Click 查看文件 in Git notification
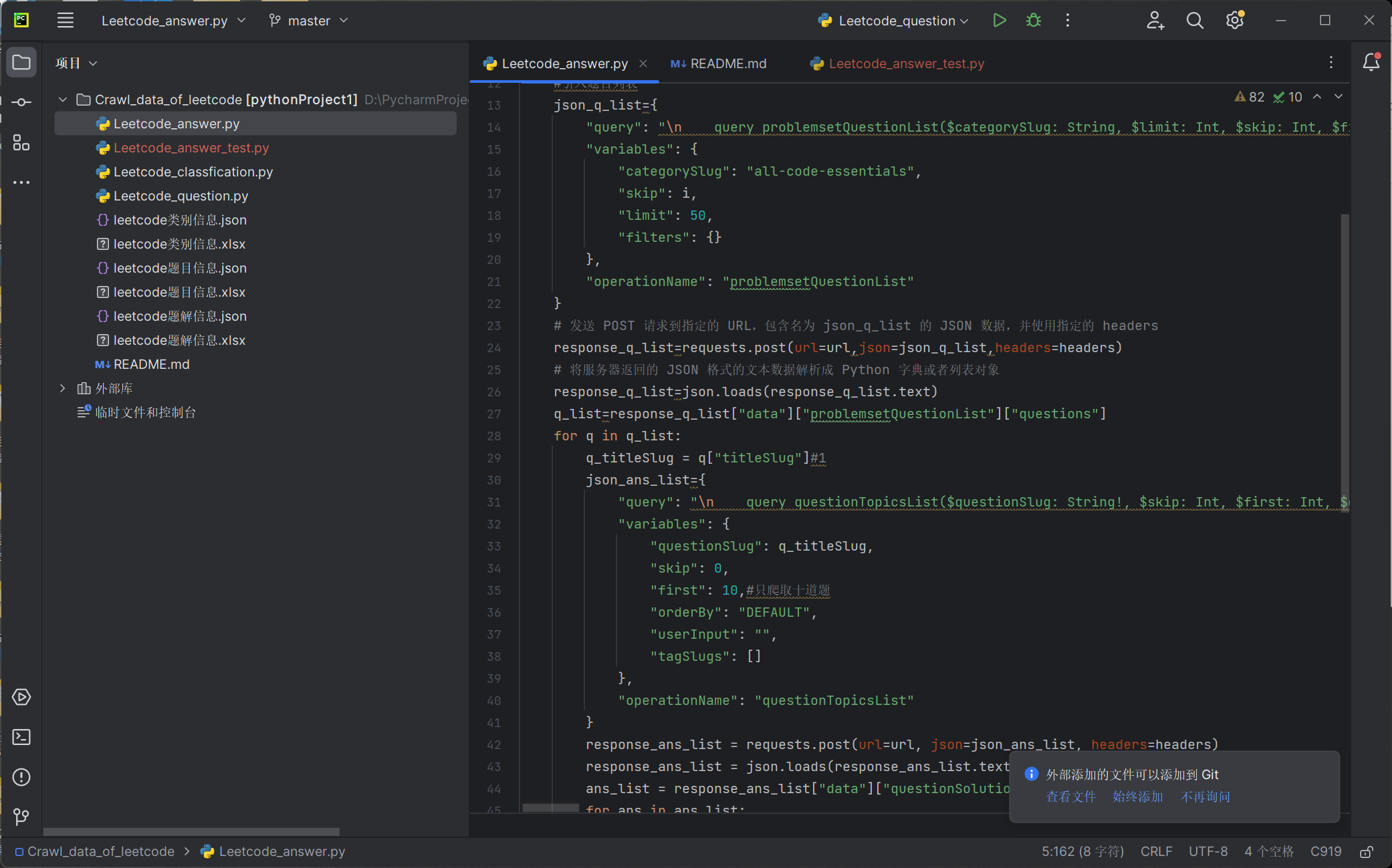The width and height of the screenshot is (1392, 868). tap(1070, 797)
